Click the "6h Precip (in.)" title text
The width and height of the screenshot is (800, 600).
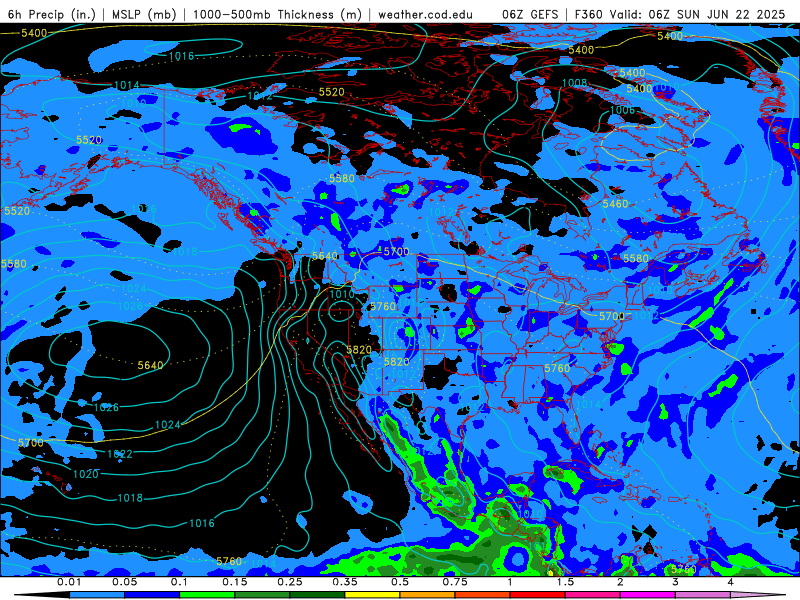[x=52, y=14]
